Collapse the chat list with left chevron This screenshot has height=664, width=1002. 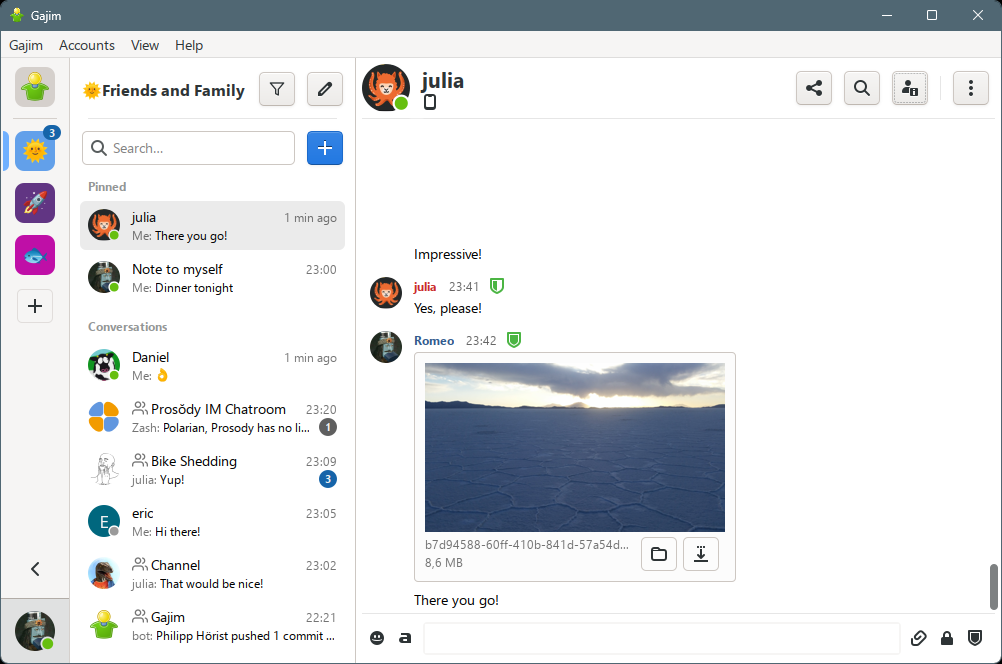pos(35,569)
